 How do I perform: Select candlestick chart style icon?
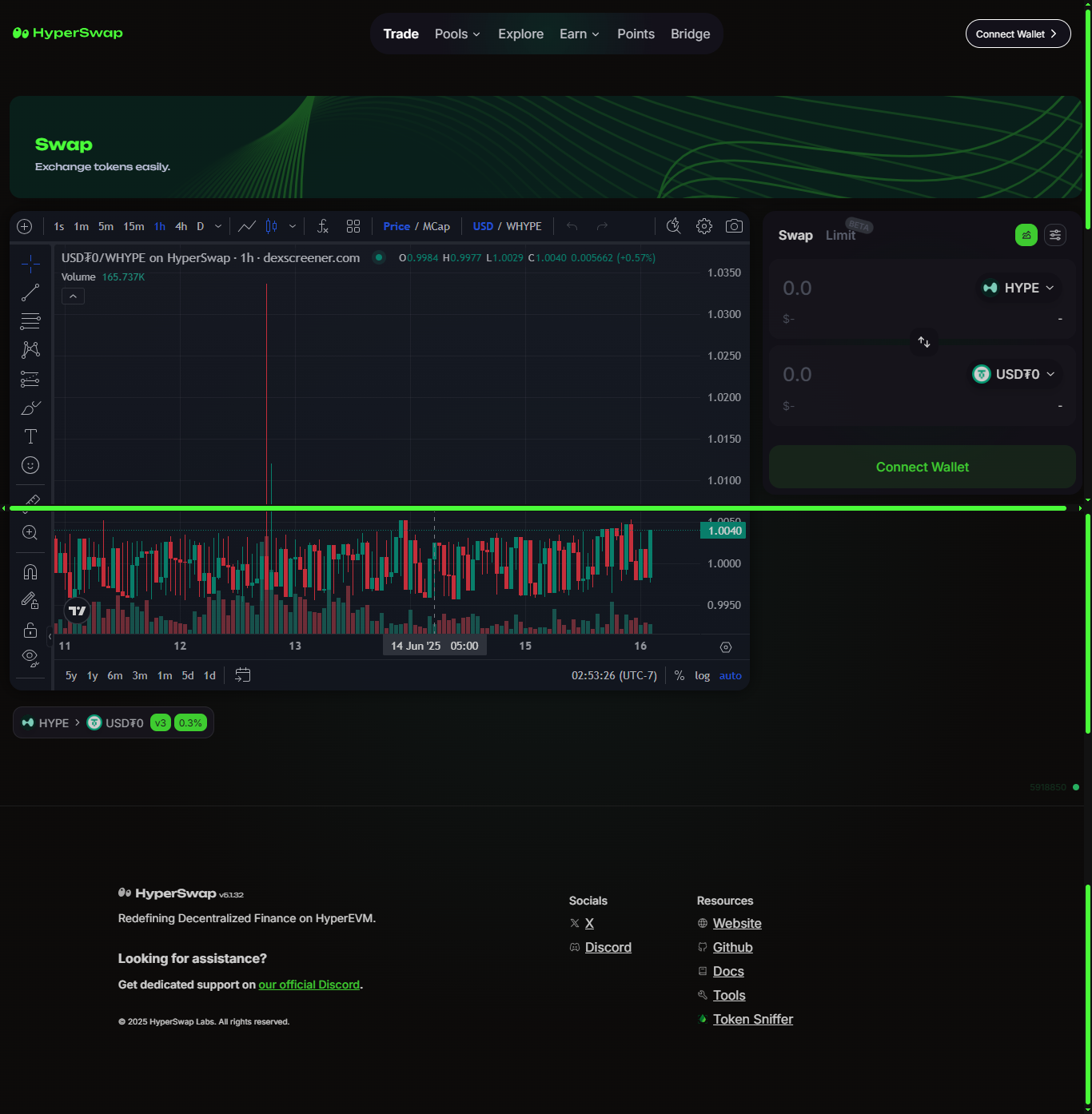(x=272, y=226)
